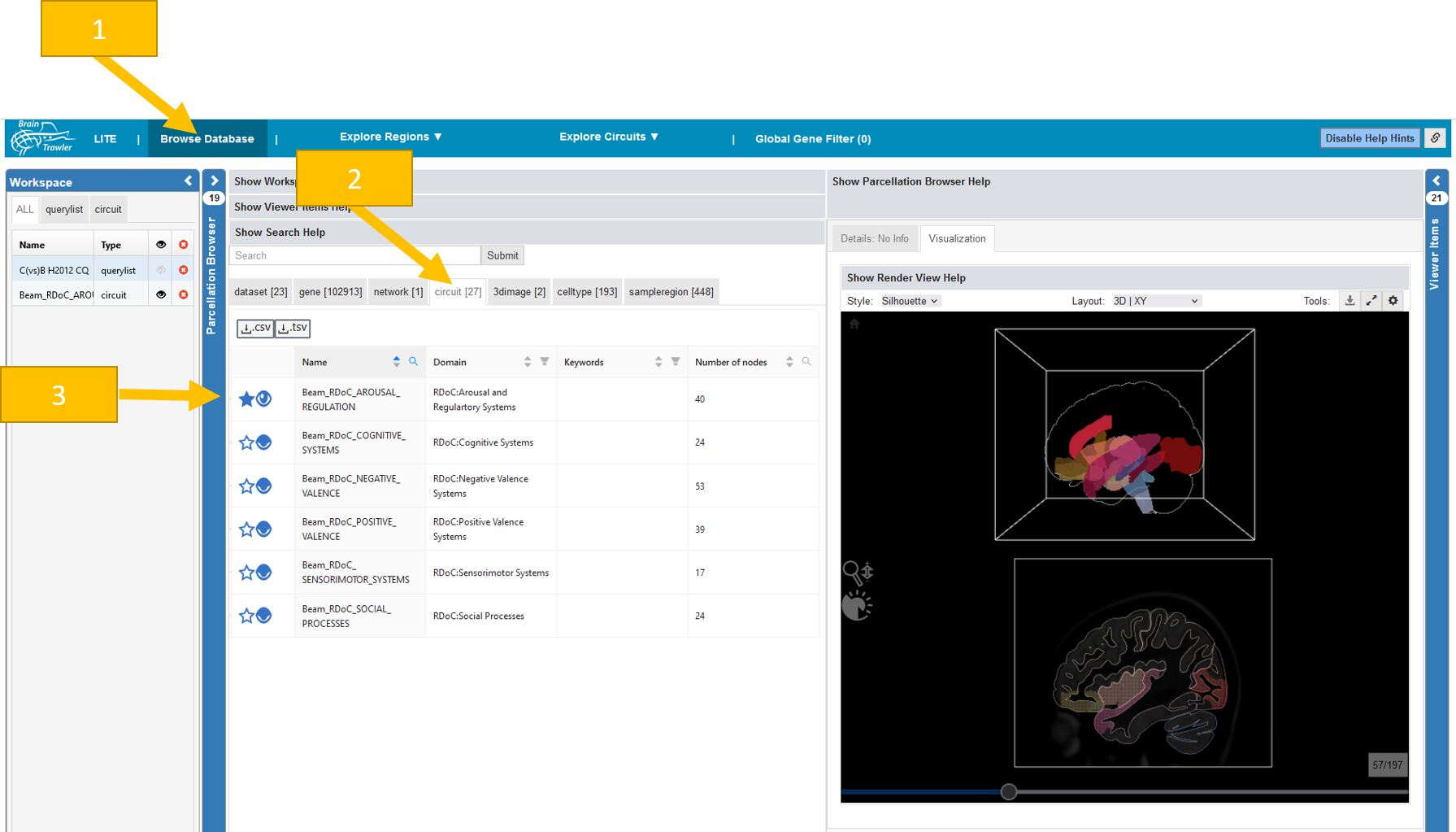Click the brain view icon for Beam_RDoC_NEGATIVE_VALENCE
1456x832 pixels.
coord(264,486)
